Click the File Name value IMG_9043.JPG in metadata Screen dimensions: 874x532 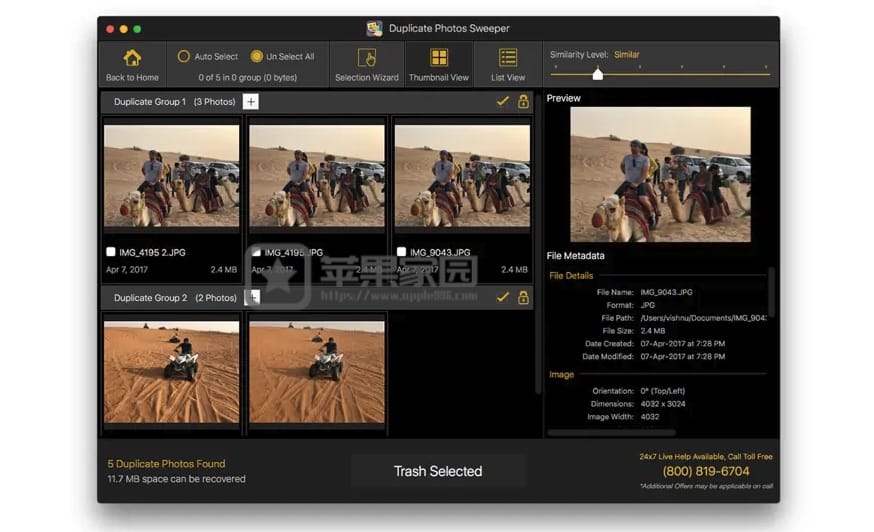coord(666,292)
